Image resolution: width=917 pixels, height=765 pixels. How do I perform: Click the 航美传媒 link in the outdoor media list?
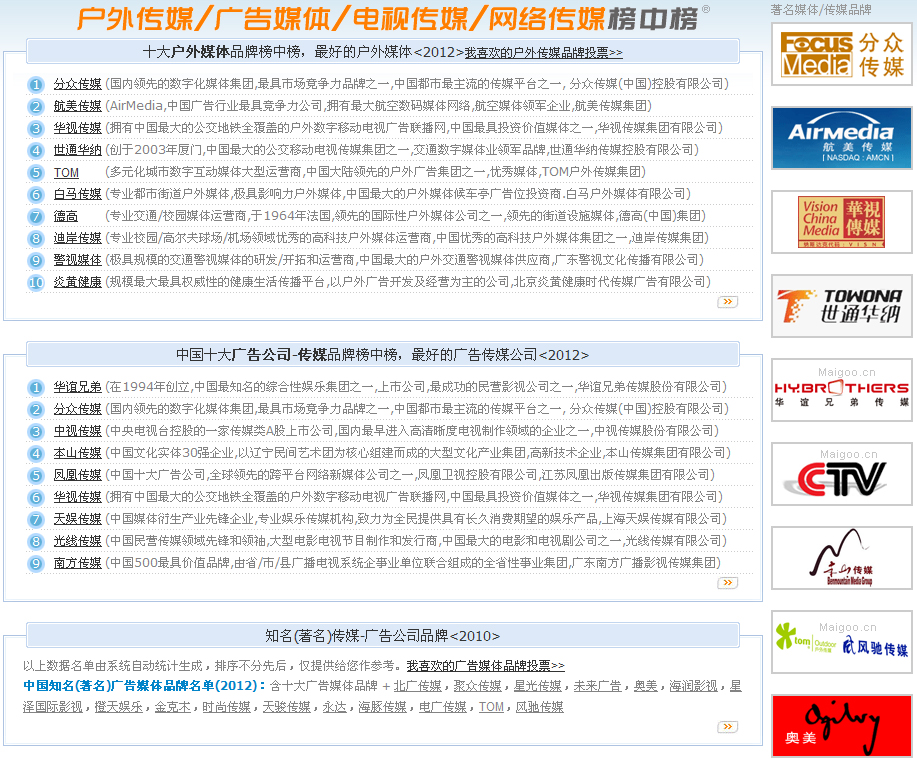(77, 106)
